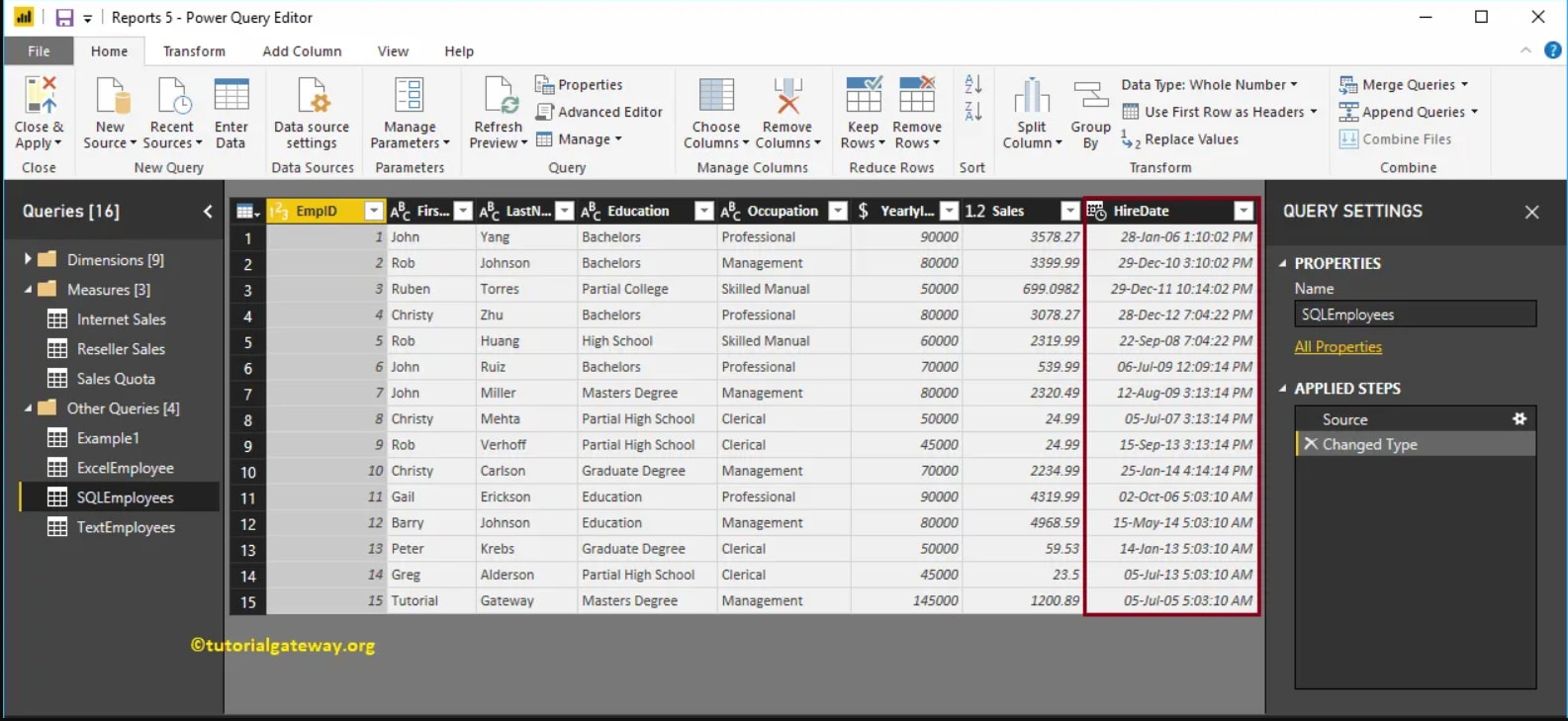Delete the Changed Type step

(1311, 444)
